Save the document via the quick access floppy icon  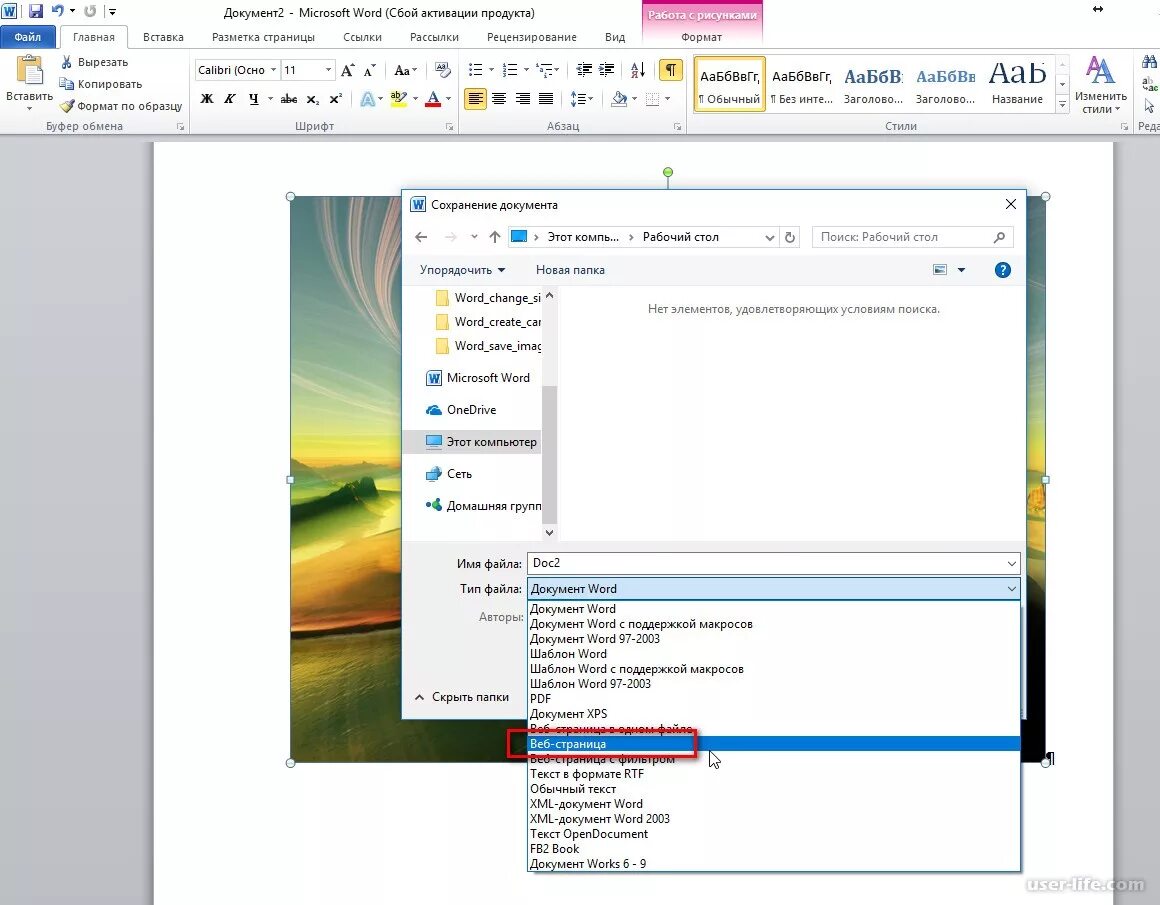point(36,11)
